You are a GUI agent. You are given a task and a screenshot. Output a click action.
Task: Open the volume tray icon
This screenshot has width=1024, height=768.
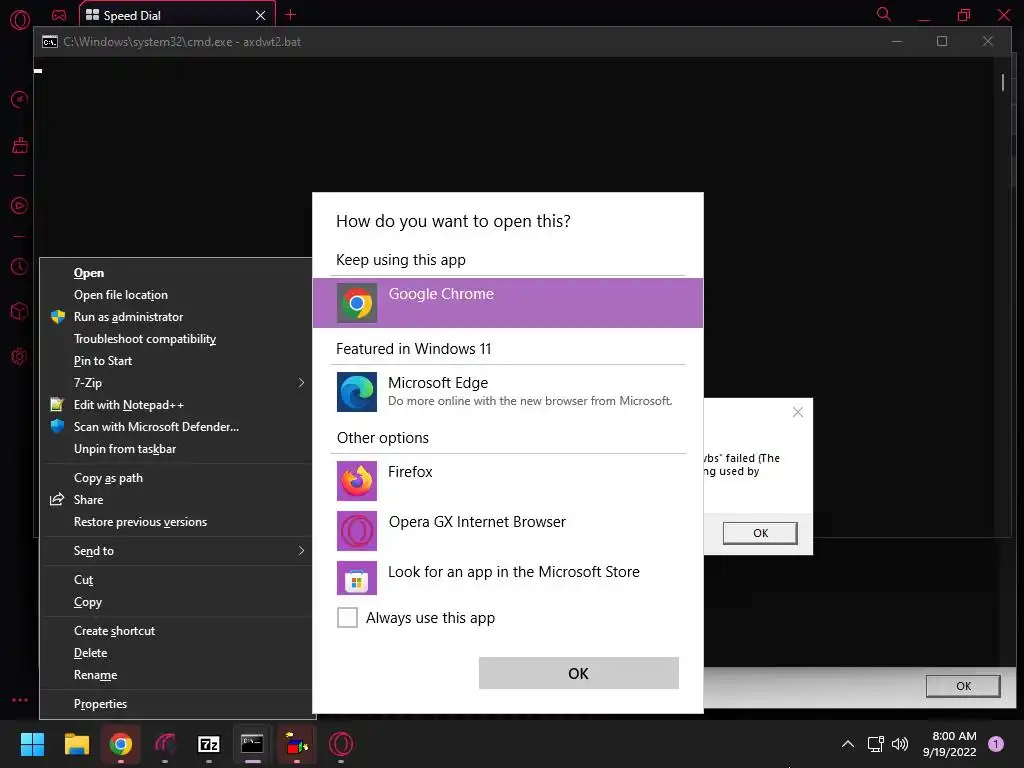click(900, 744)
